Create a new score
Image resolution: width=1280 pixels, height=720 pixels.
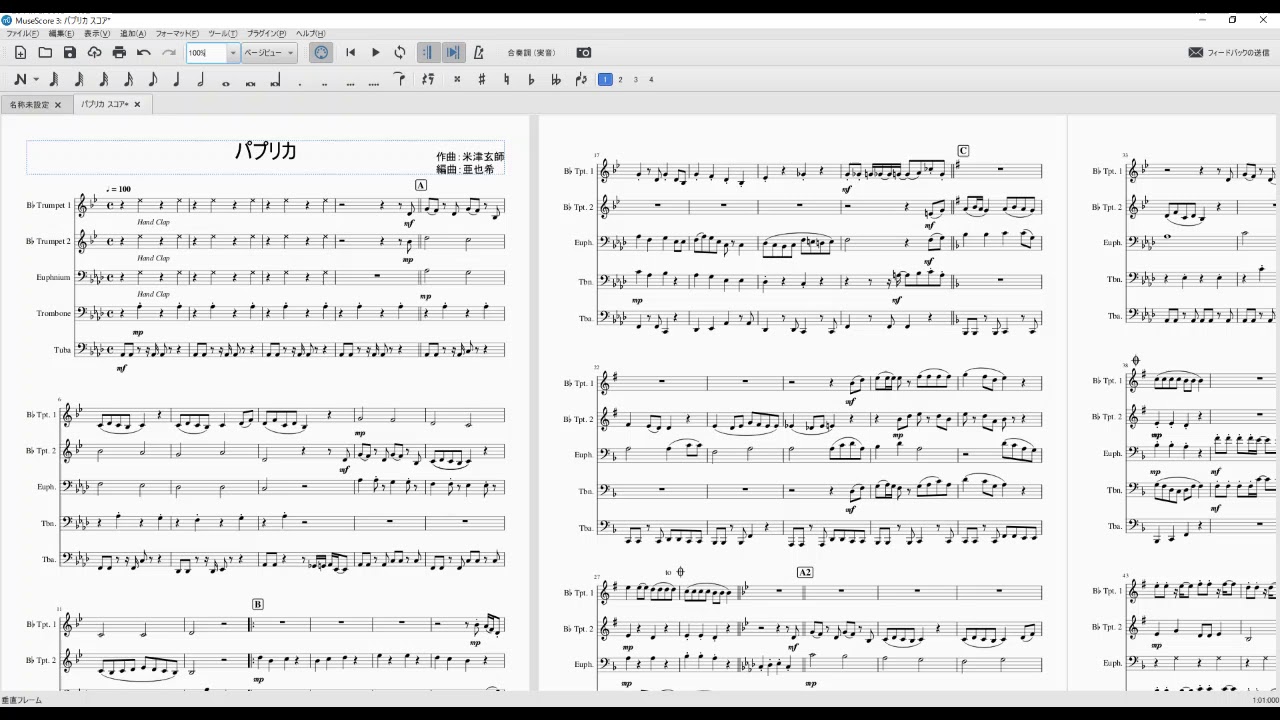20,53
